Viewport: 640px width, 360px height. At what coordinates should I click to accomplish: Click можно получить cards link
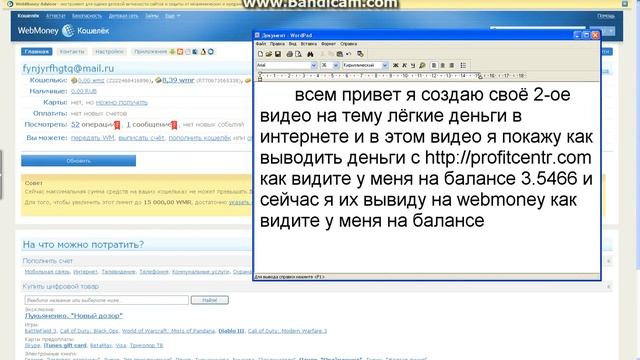coord(121,102)
